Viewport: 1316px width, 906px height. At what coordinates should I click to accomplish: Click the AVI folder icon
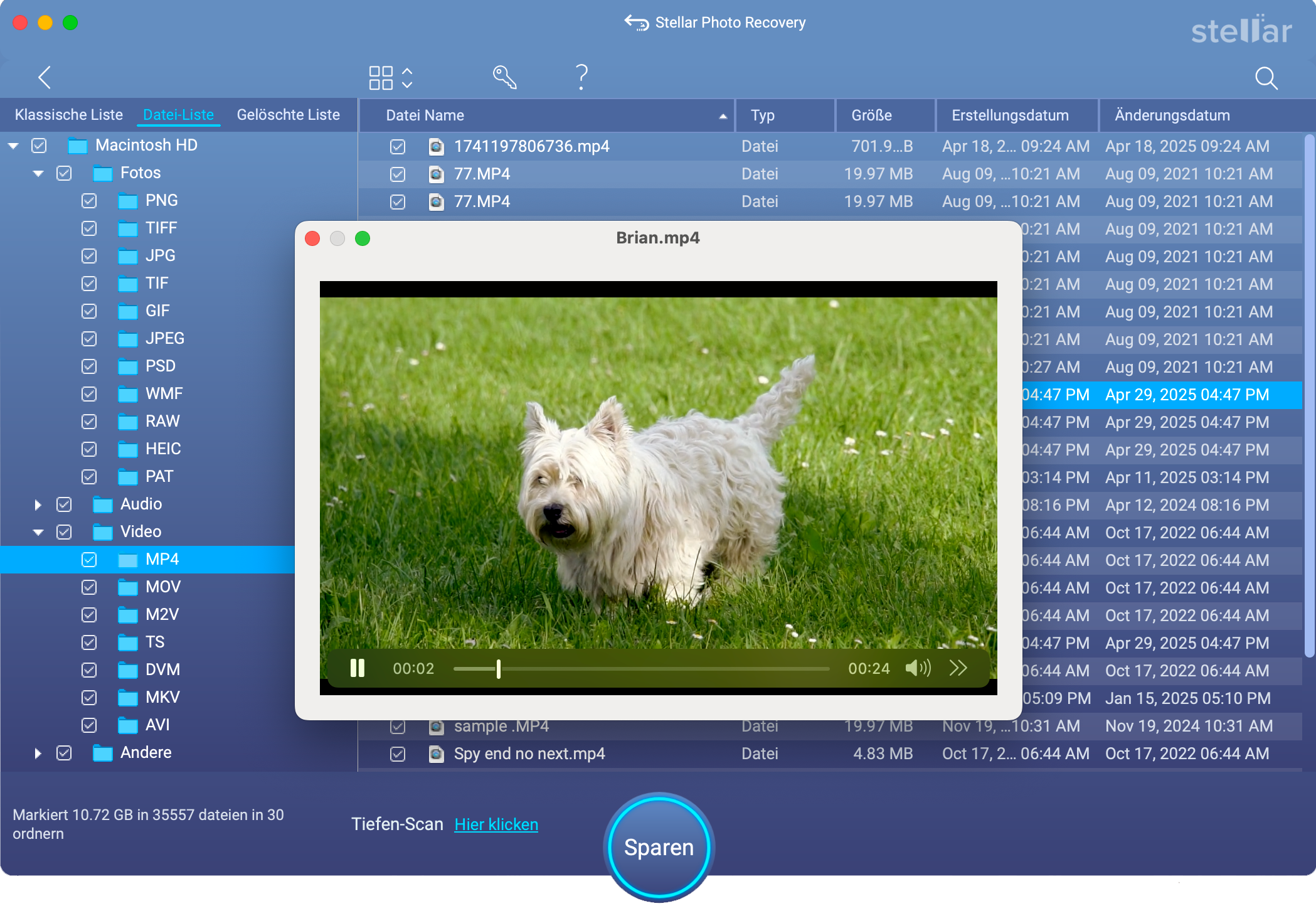128,725
